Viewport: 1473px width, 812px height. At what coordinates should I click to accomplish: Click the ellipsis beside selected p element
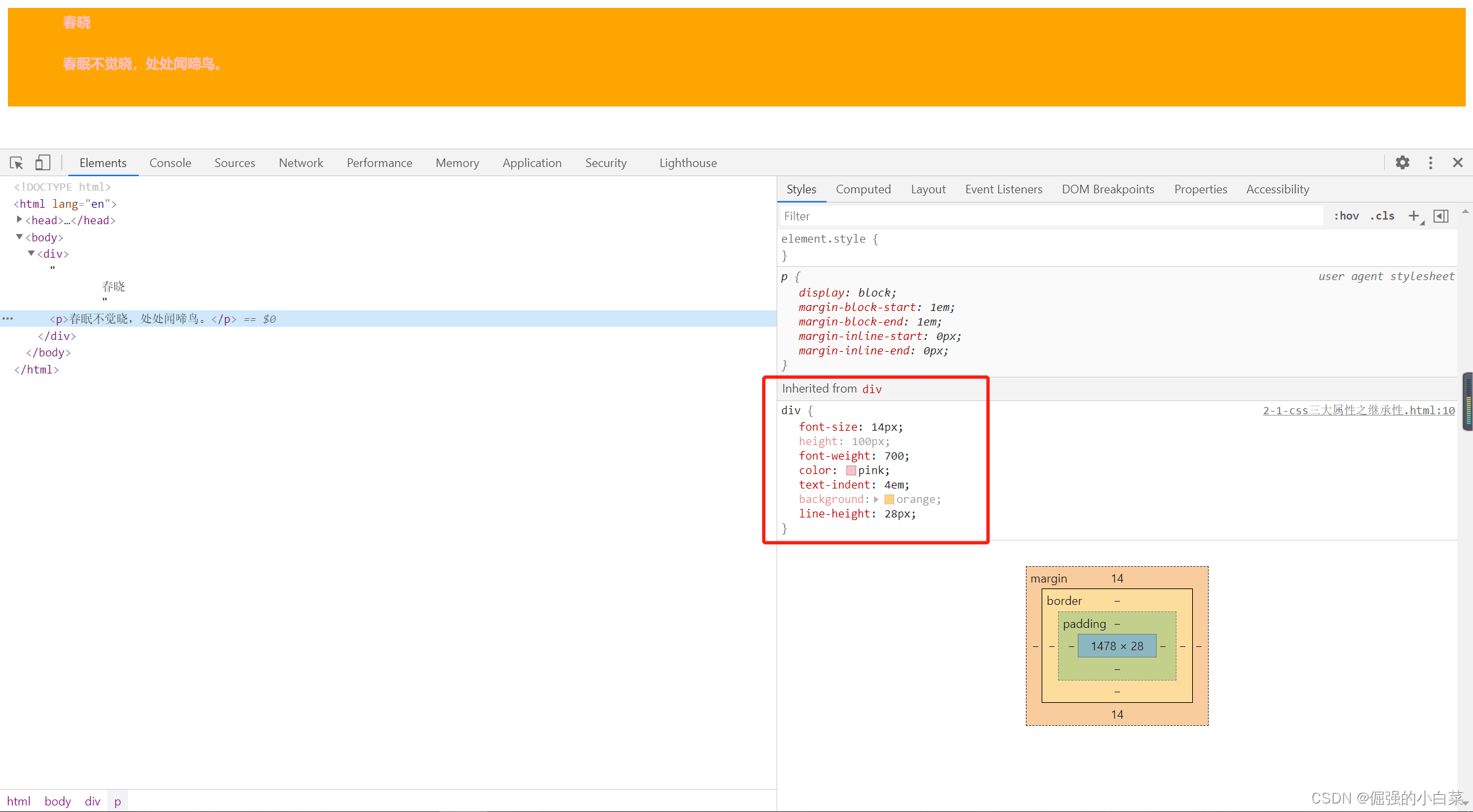[8, 319]
